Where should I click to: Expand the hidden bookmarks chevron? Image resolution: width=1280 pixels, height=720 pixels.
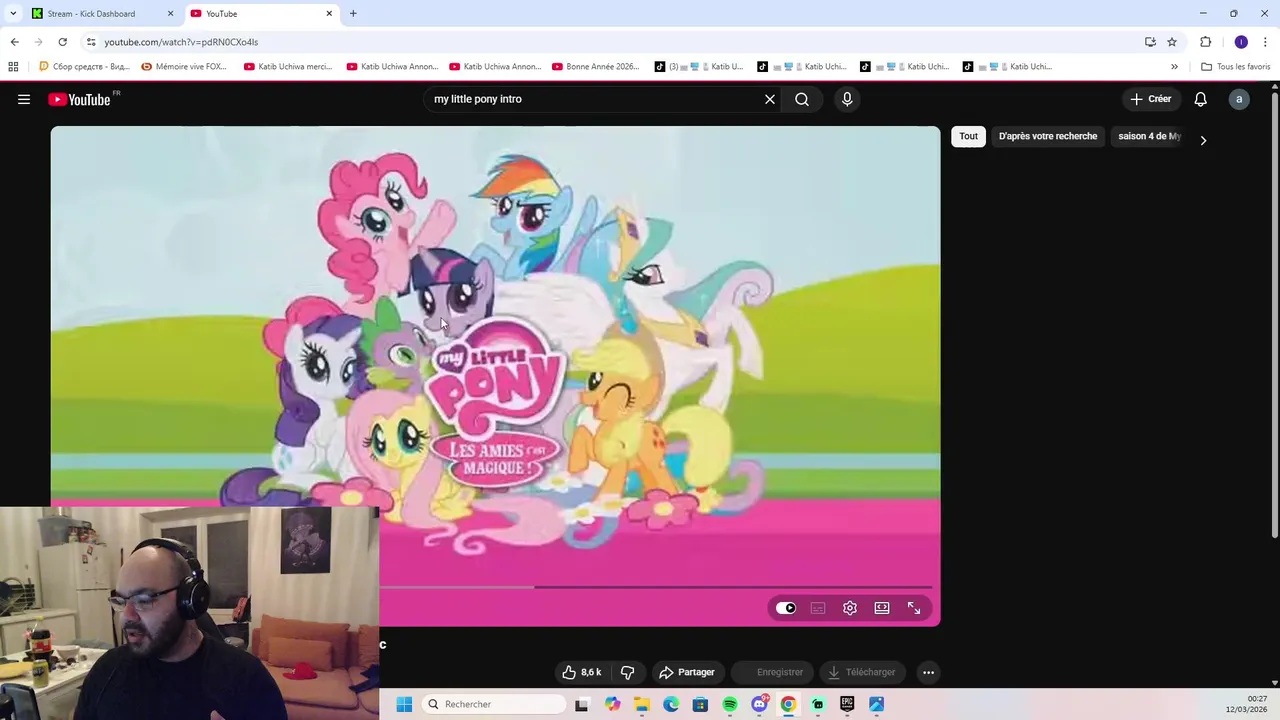(1174, 67)
